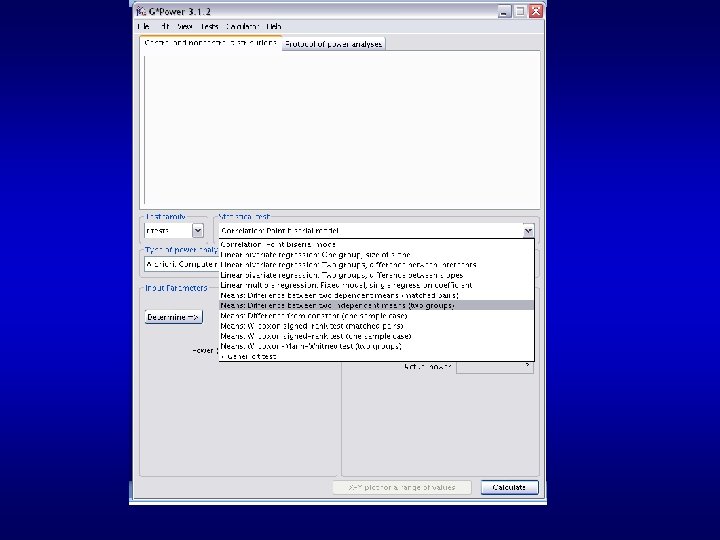Click X-Y plot for a range of values
Screen dimensions: 720x540
pos(402,487)
